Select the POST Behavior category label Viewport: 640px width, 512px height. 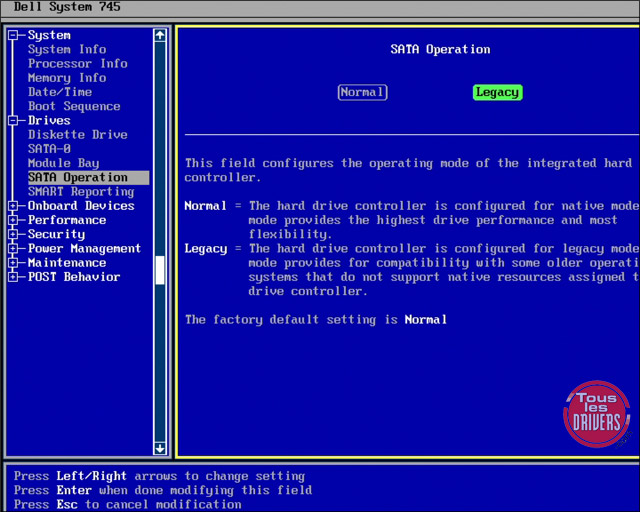pos(74,277)
